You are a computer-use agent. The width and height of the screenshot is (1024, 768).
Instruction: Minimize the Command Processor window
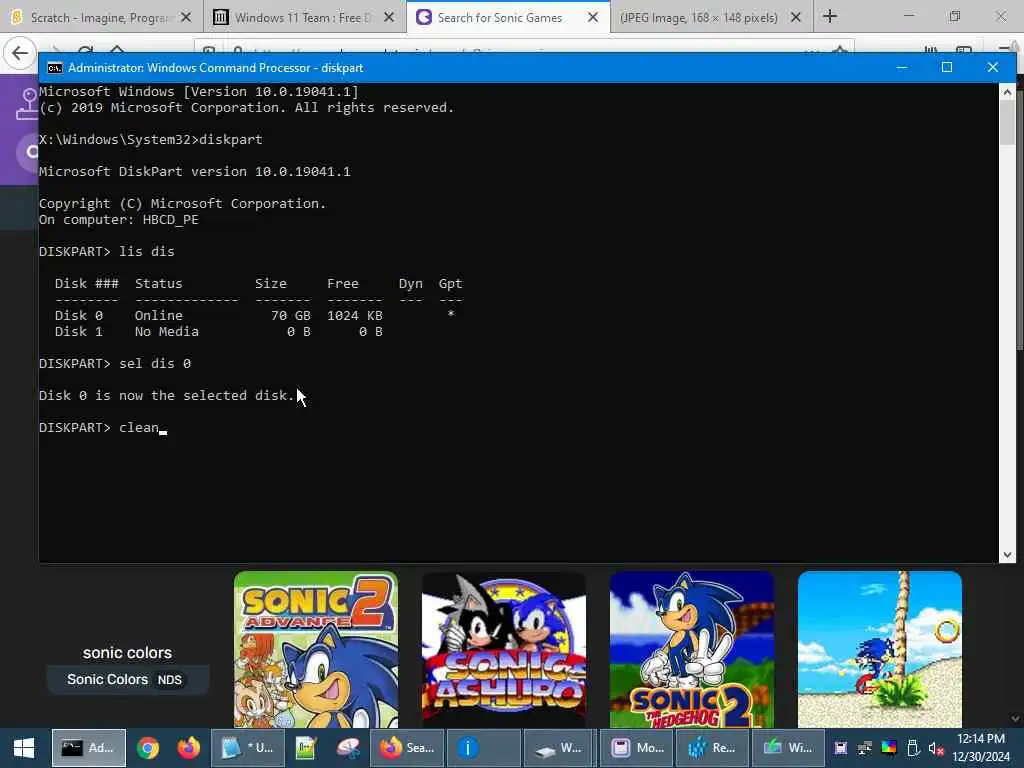(902, 67)
